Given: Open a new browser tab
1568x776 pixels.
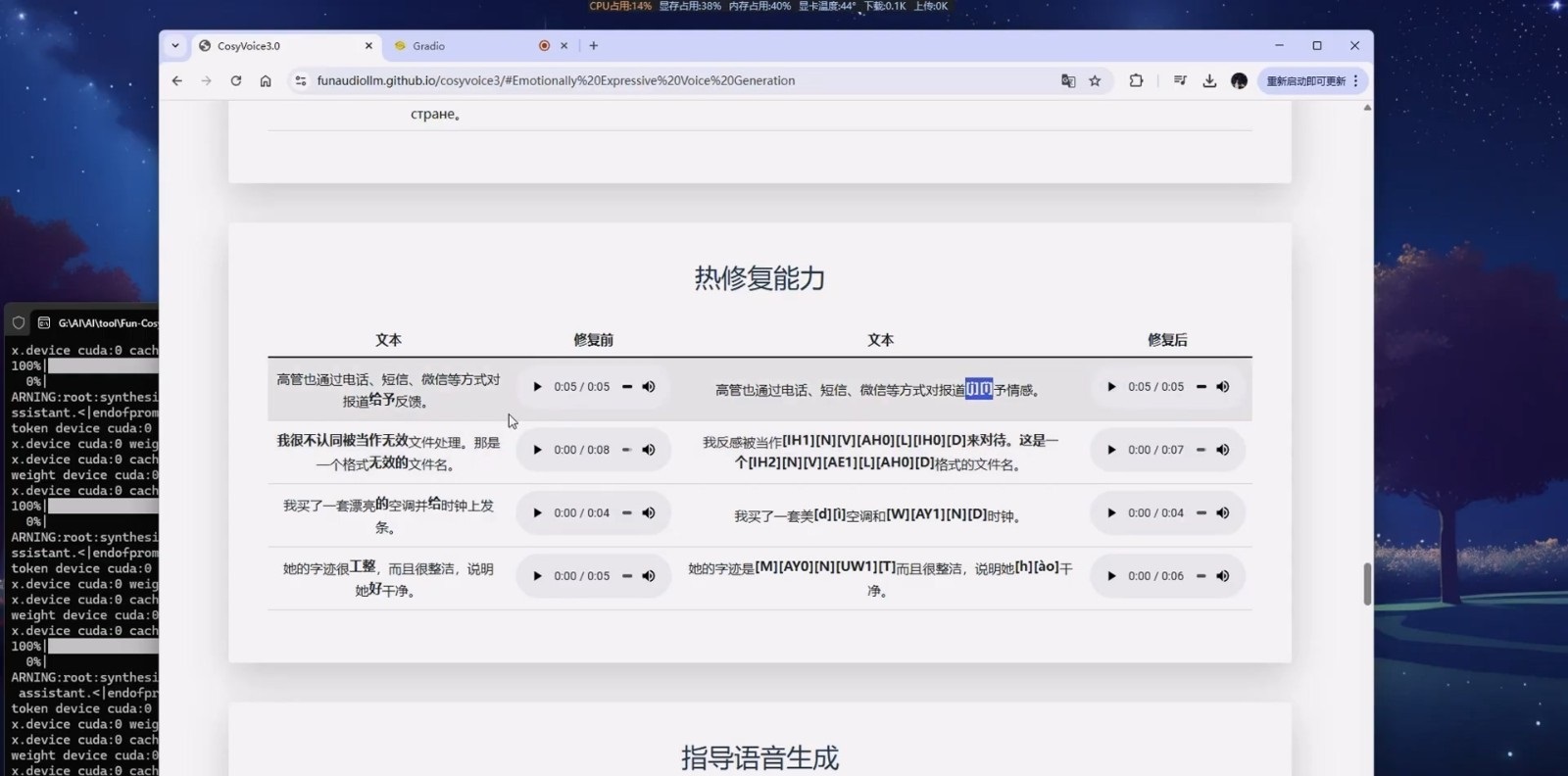Looking at the screenshot, I should [x=594, y=46].
